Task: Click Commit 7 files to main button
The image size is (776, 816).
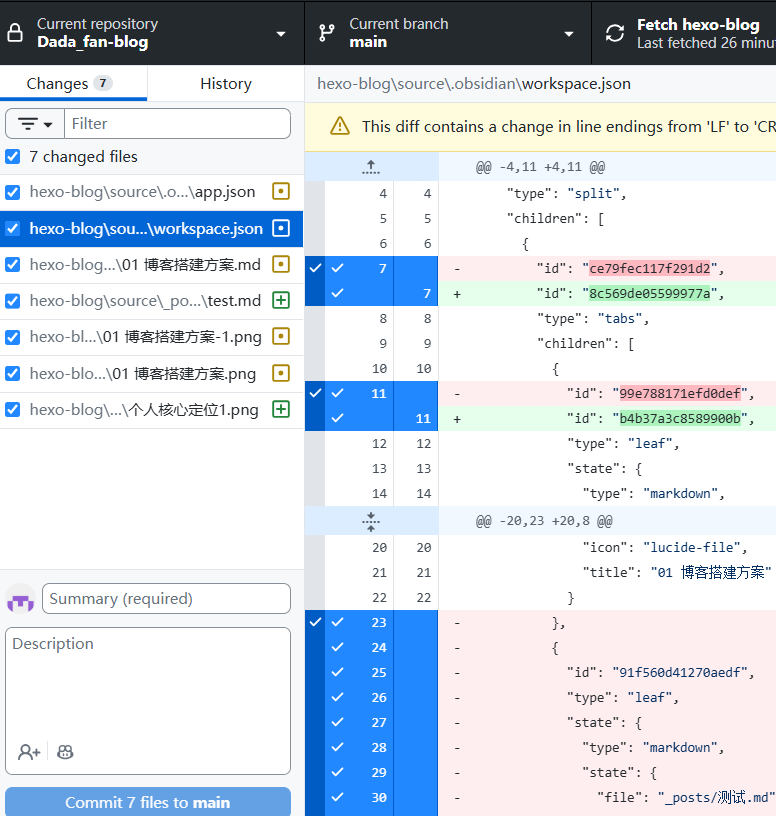Action: click(x=148, y=802)
